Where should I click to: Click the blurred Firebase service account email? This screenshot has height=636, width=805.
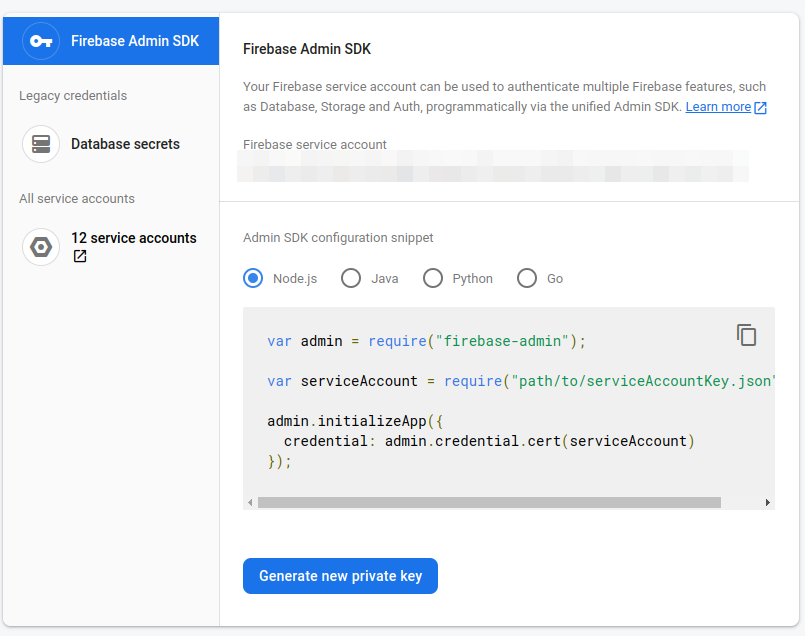coord(492,166)
